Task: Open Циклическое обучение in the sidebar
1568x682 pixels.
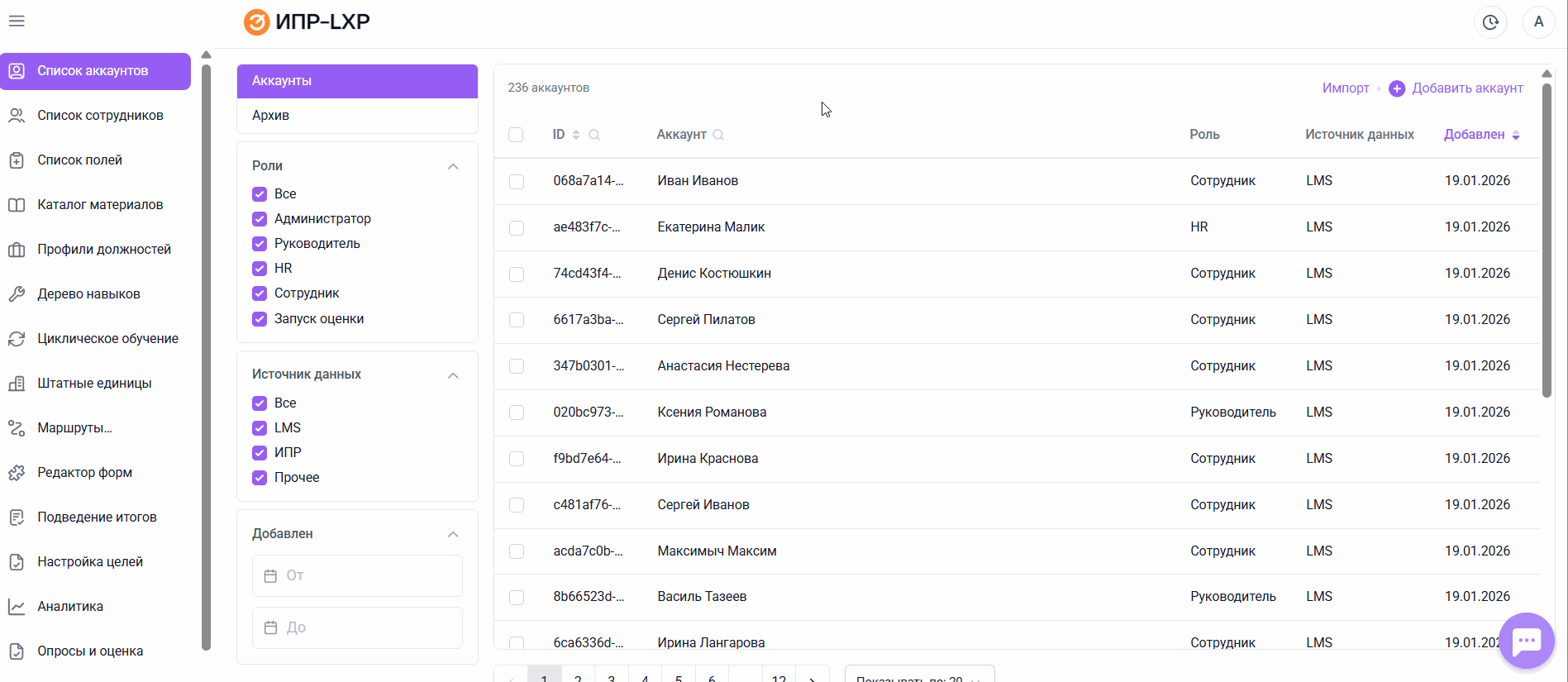Action: (95, 339)
